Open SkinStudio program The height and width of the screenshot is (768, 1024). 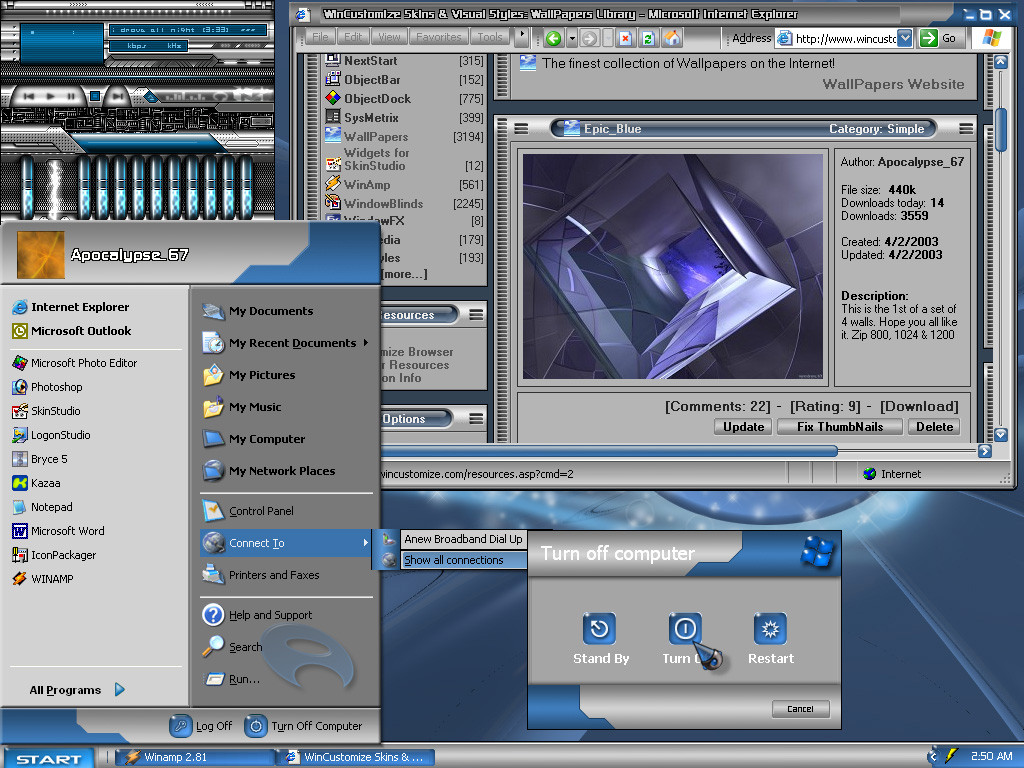[x=46, y=411]
